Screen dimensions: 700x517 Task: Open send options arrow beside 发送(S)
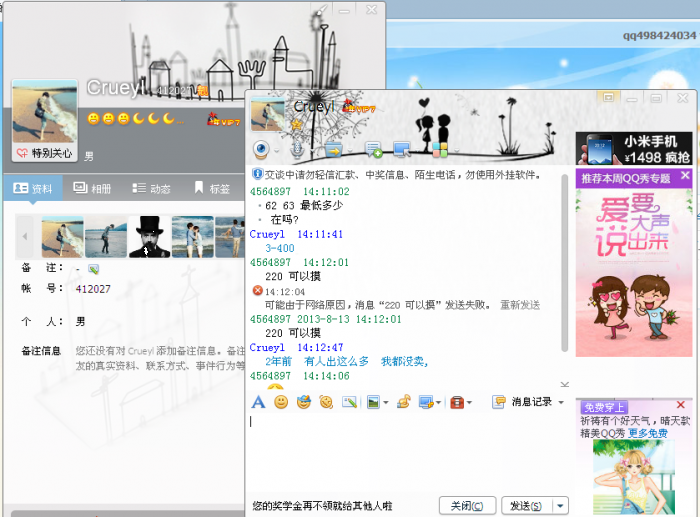click(x=560, y=506)
